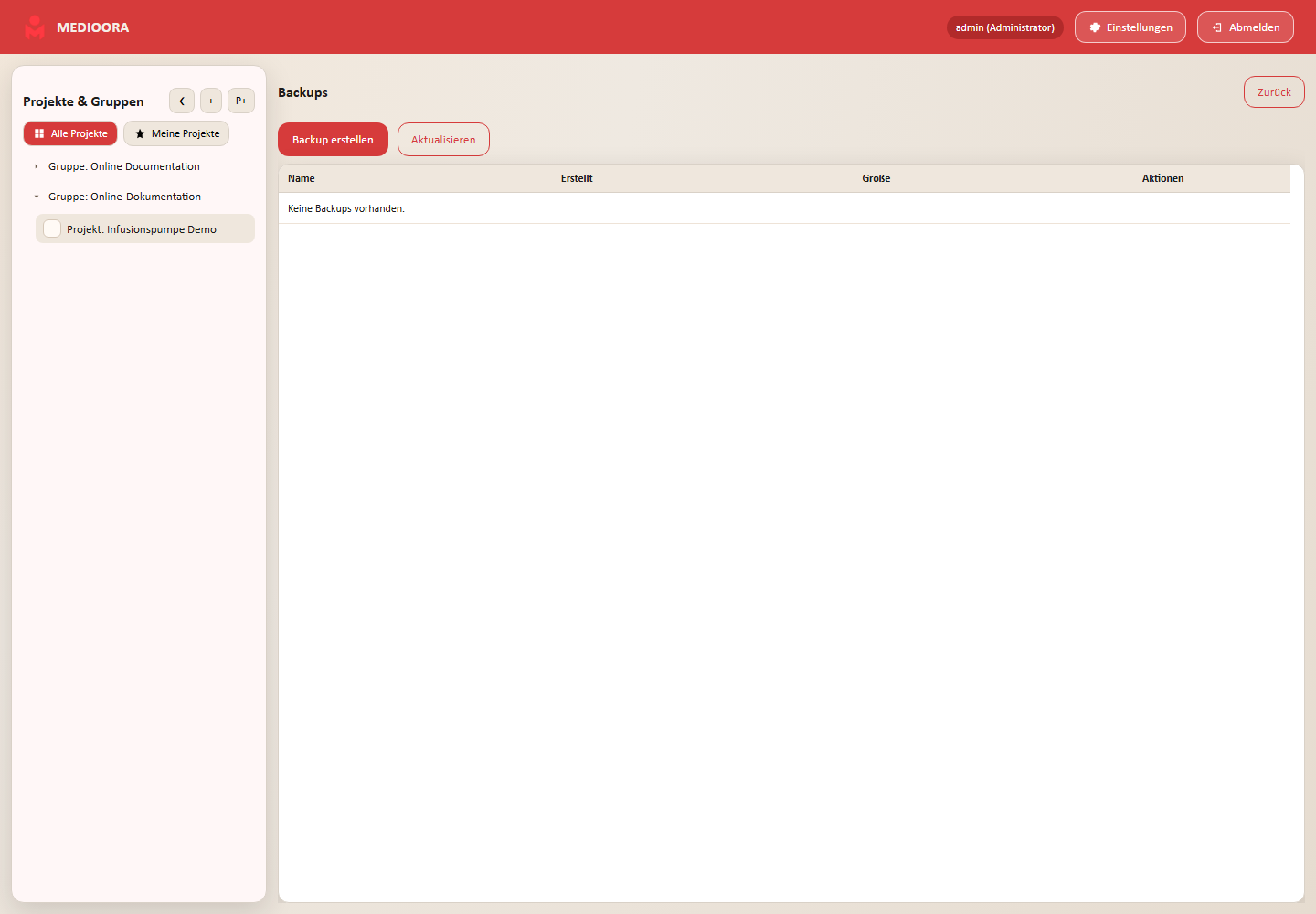Click the grid icon on Alle Projekte
1316x914 pixels.
point(39,133)
